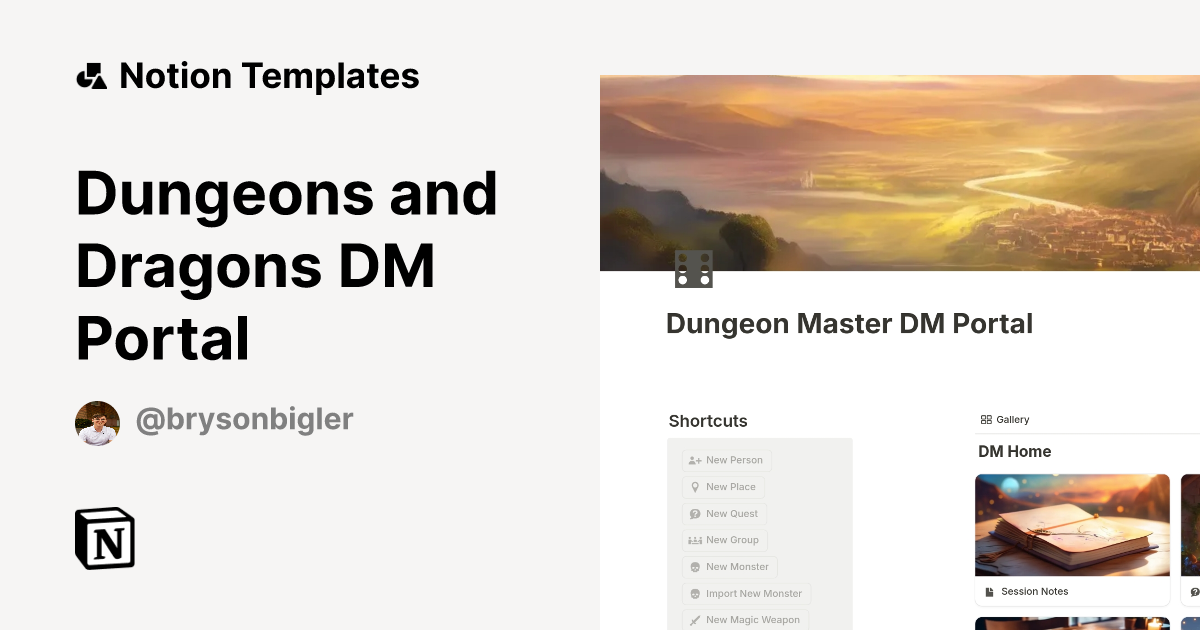This screenshot has width=1200, height=630.
Task: Click the Notion Templates logo icon
Action: (x=92, y=76)
